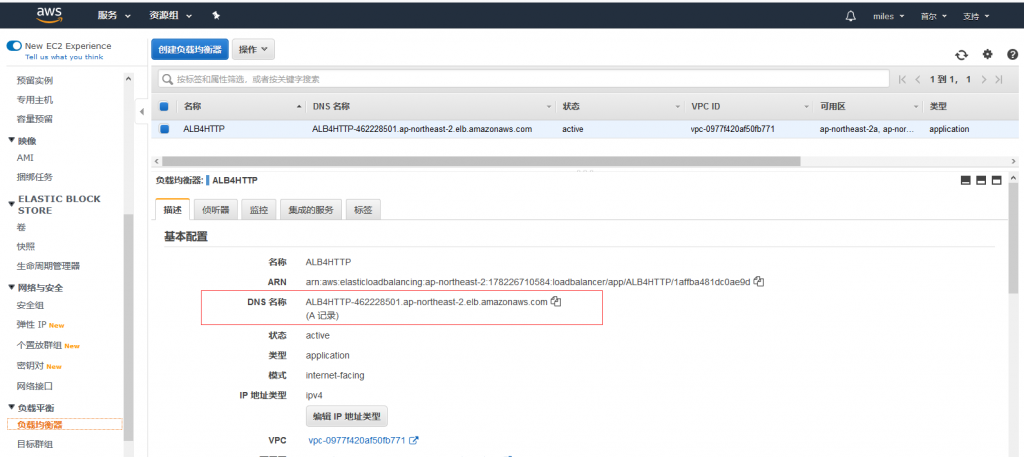Open 目标群组 in sidebar

point(35,444)
